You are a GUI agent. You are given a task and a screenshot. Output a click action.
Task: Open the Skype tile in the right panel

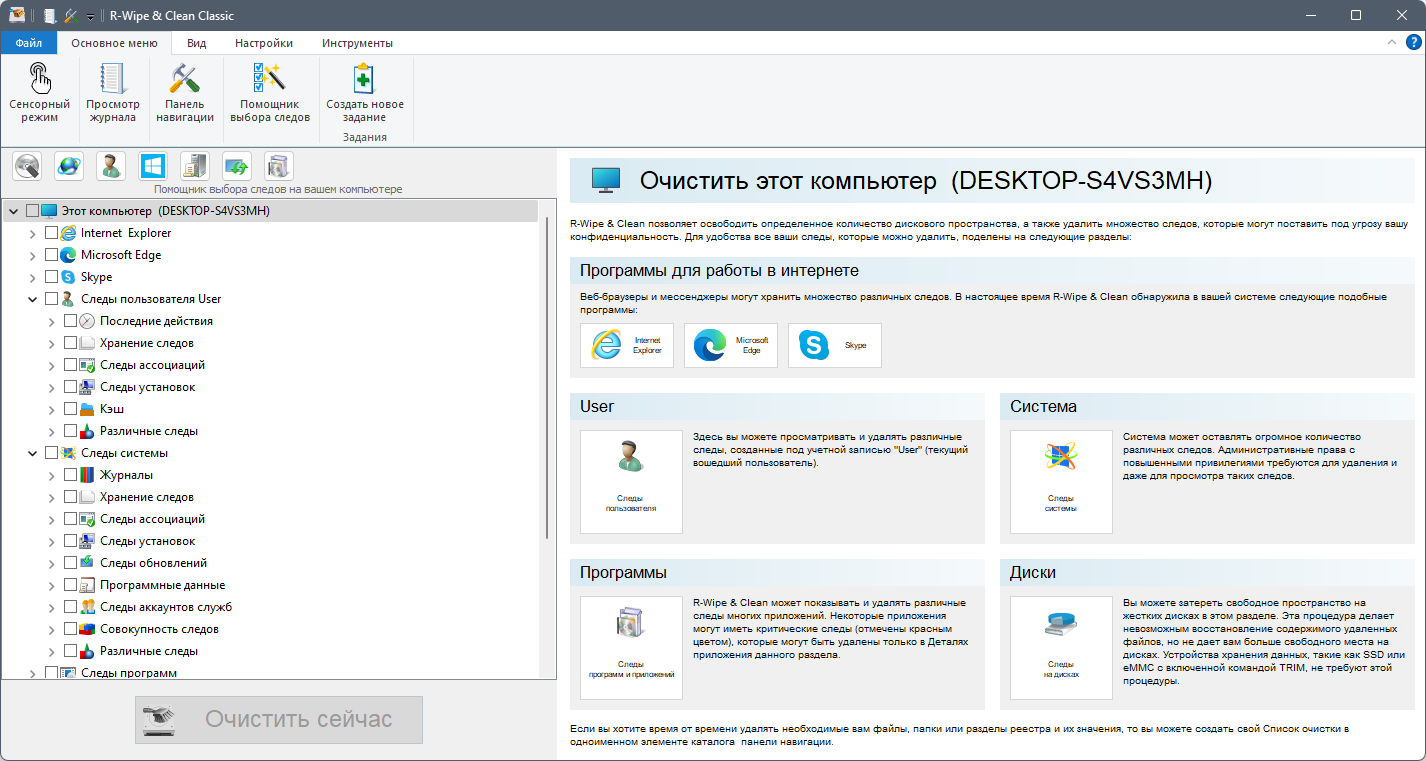(834, 345)
